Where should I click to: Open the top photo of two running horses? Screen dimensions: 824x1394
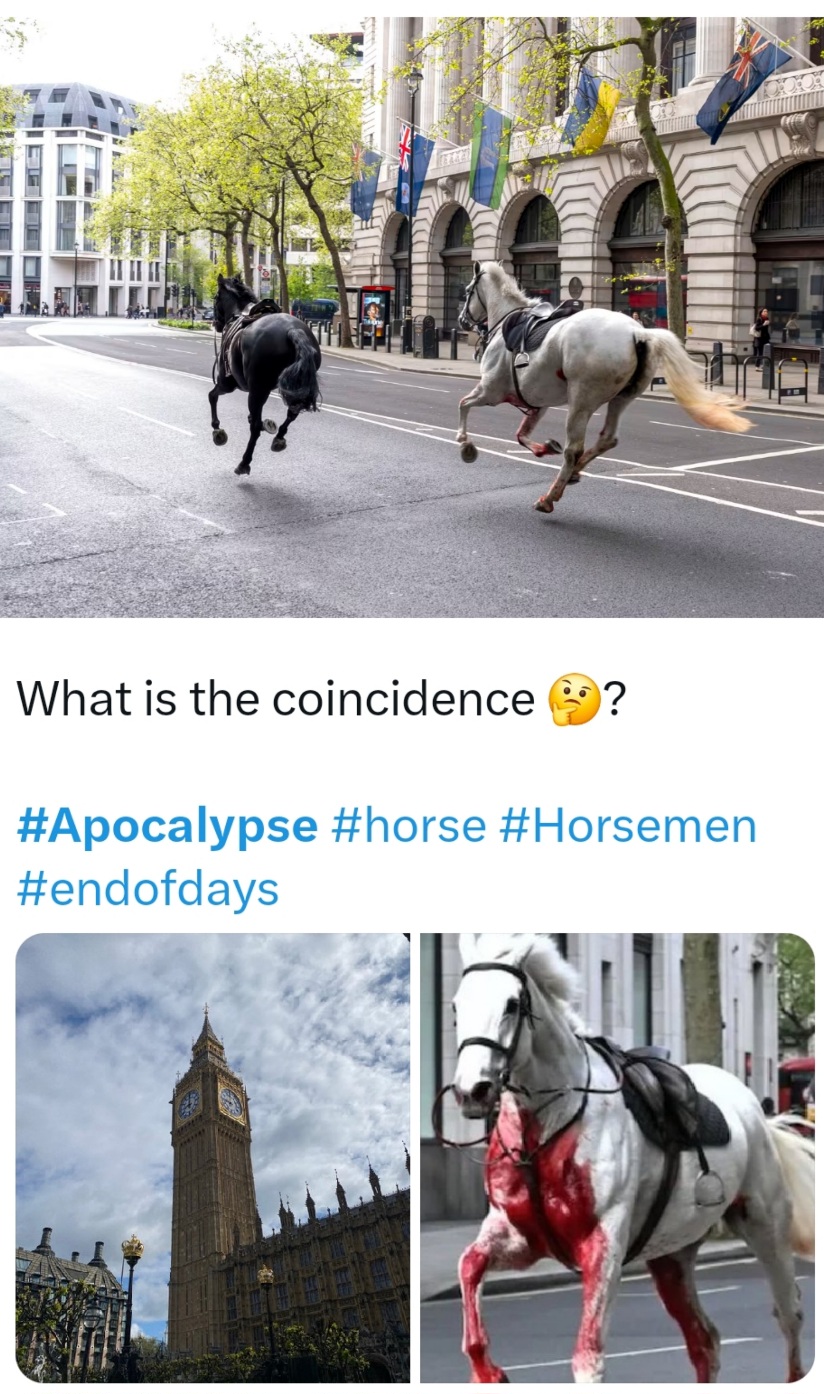tap(412, 316)
